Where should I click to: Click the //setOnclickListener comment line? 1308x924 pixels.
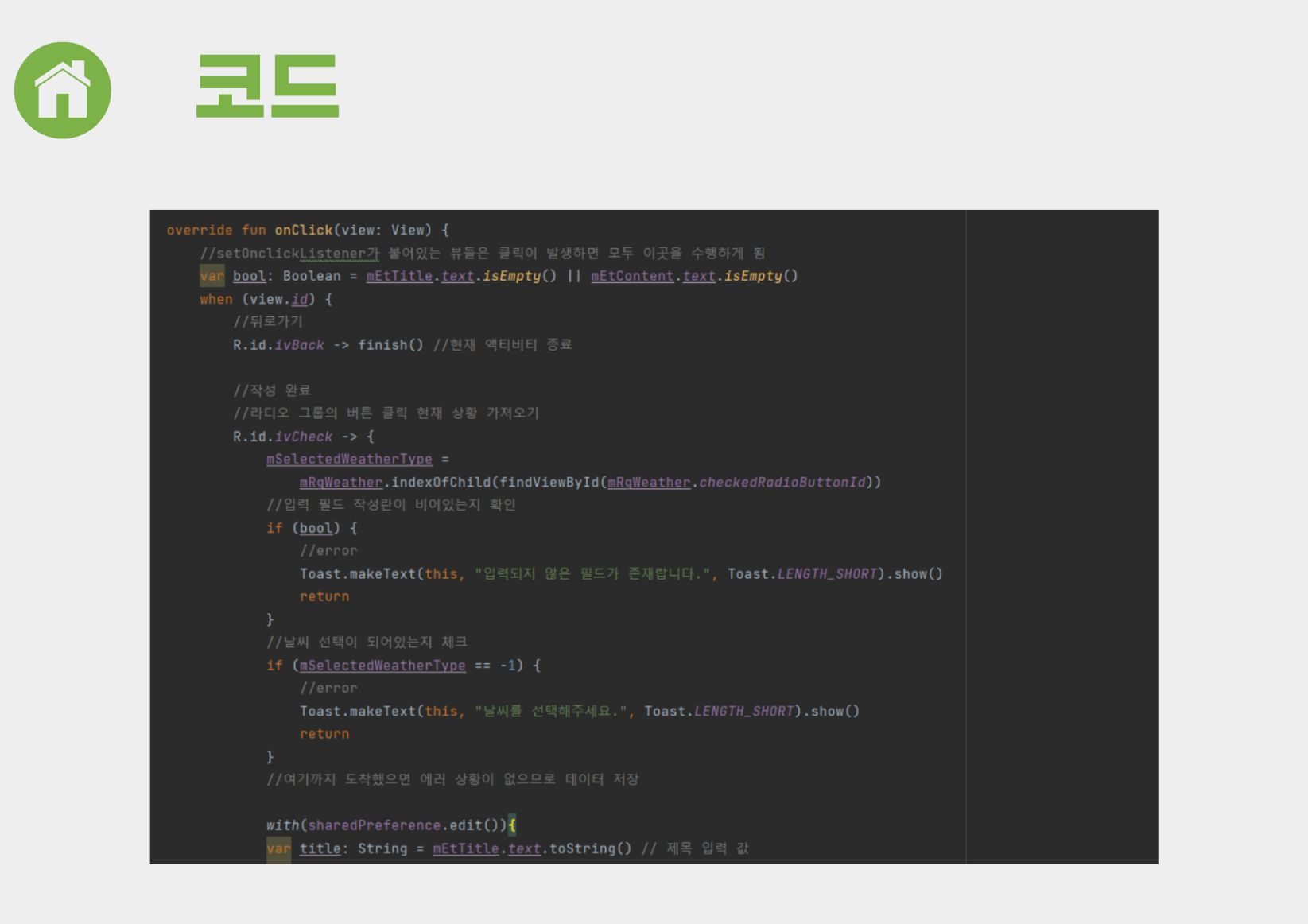click(x=482, y=253)
